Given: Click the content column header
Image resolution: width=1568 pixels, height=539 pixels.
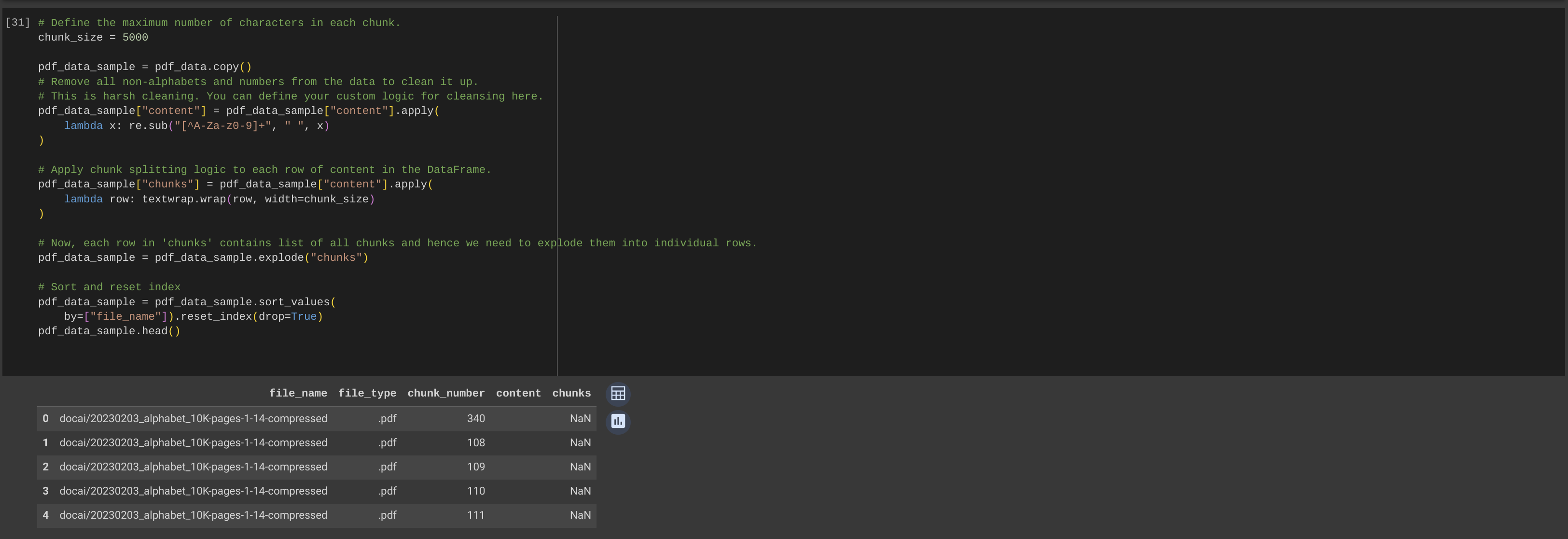Looking at the screenshot, I should (x=518, y=393).
